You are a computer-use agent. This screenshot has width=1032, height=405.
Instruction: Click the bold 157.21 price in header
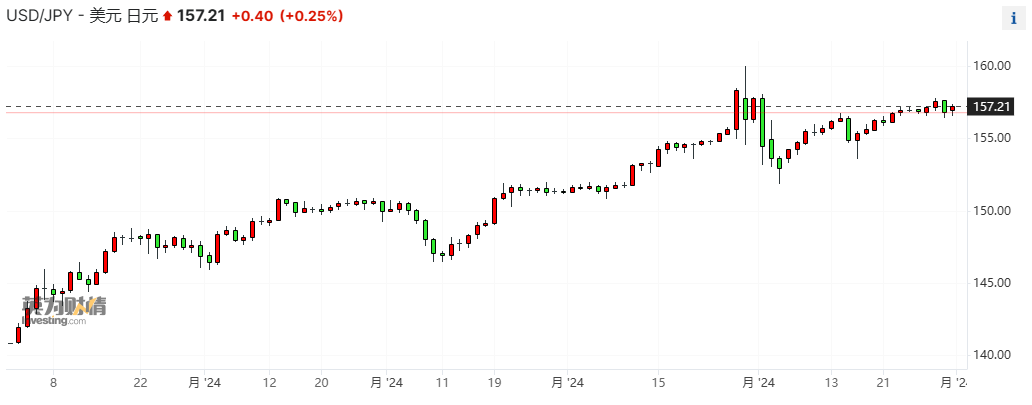coord(199,17)
